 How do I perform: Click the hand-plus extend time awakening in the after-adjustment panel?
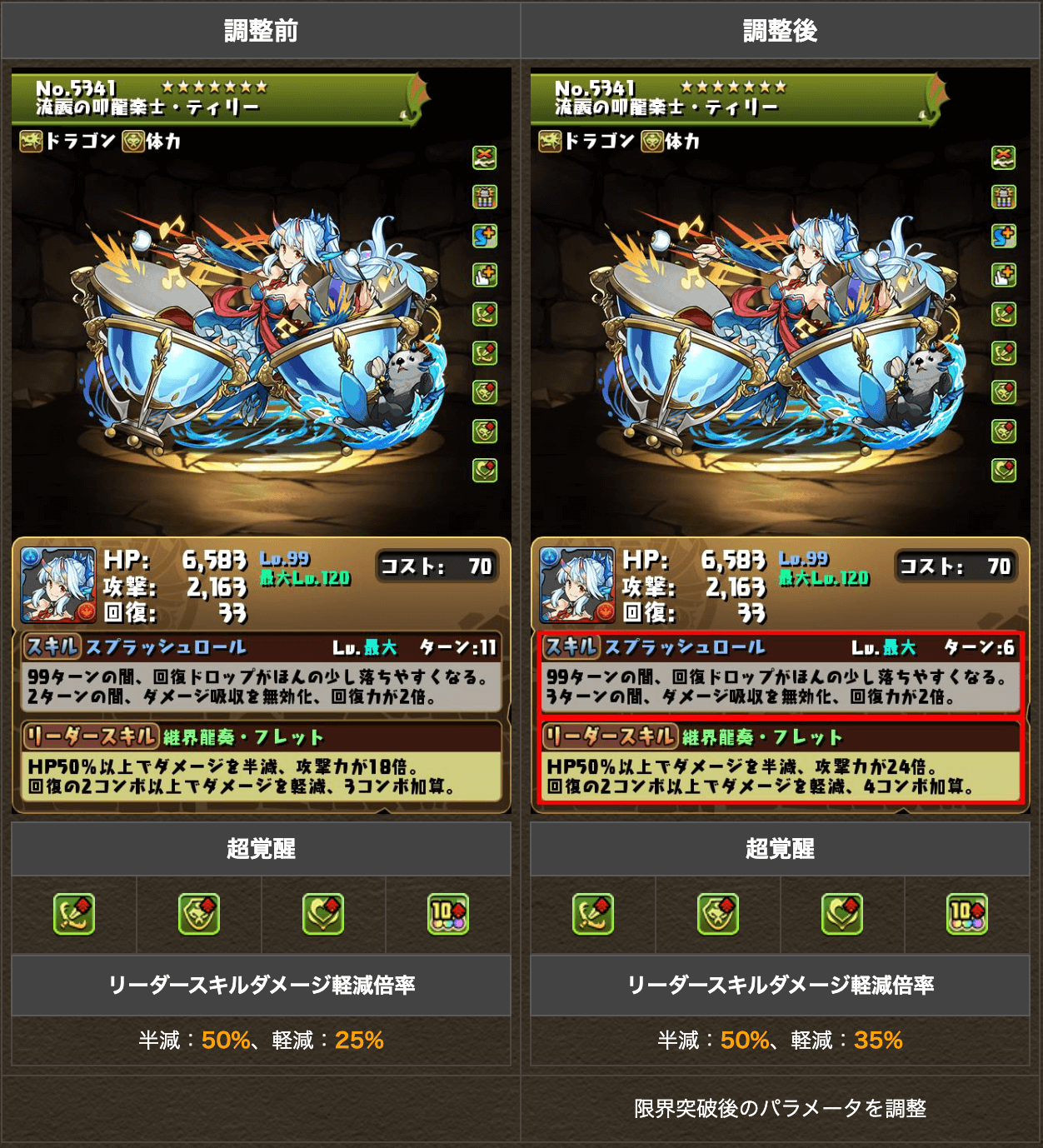click(1004, 276)
